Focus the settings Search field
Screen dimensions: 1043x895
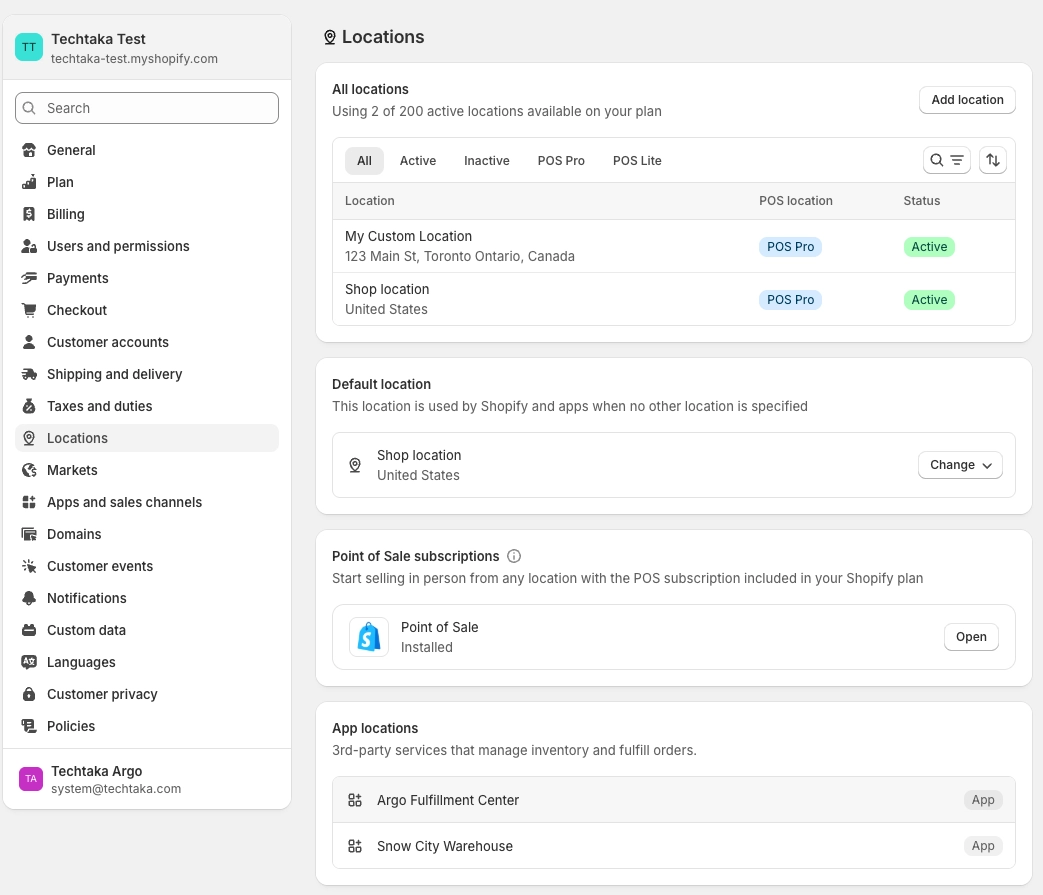coord(147,108)
